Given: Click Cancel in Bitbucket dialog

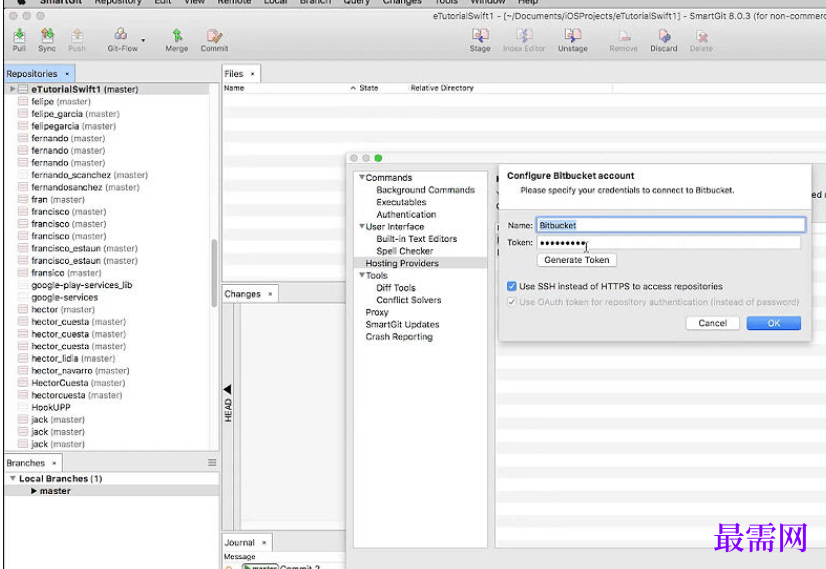Looking at the screenshot, I should pos(712,323).
